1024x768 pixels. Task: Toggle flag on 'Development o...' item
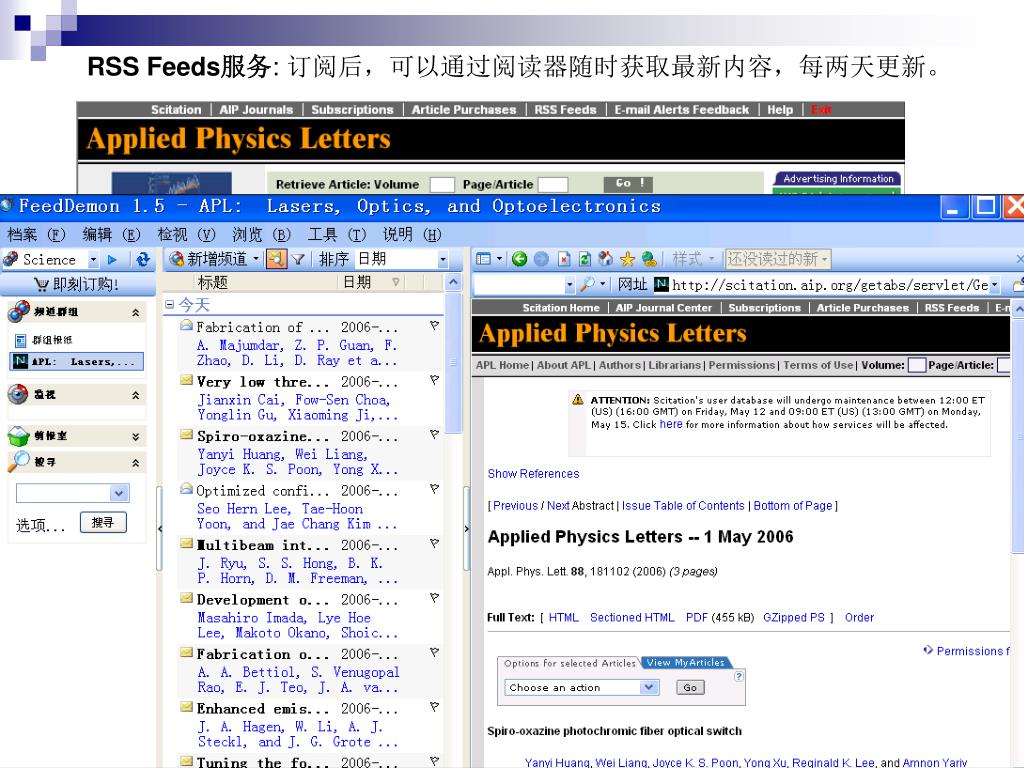pos(434,598)
